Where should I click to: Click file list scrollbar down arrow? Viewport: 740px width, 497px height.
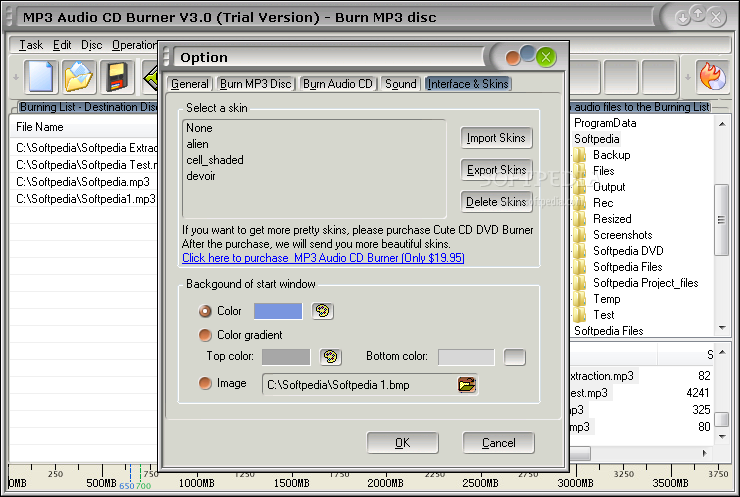click(x=722, y=437)
